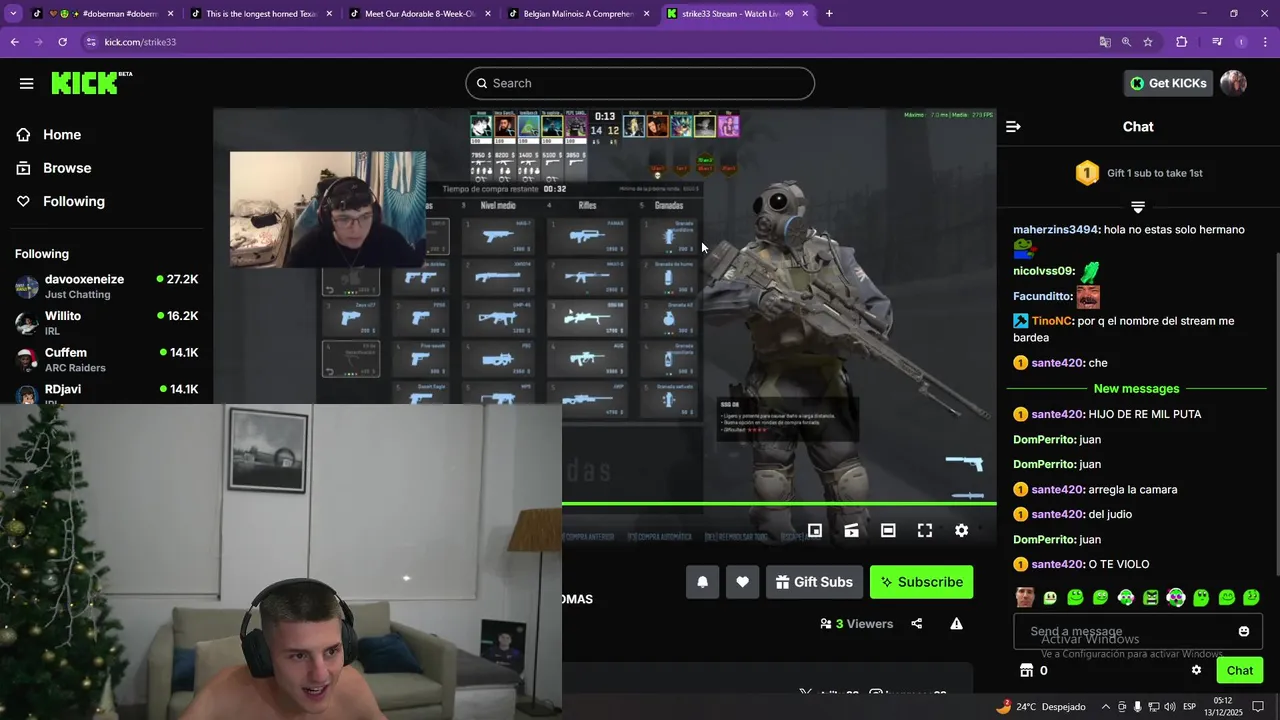
Task: Open a new browser tab
Action: pyautogui.click(x=829, y=14)
